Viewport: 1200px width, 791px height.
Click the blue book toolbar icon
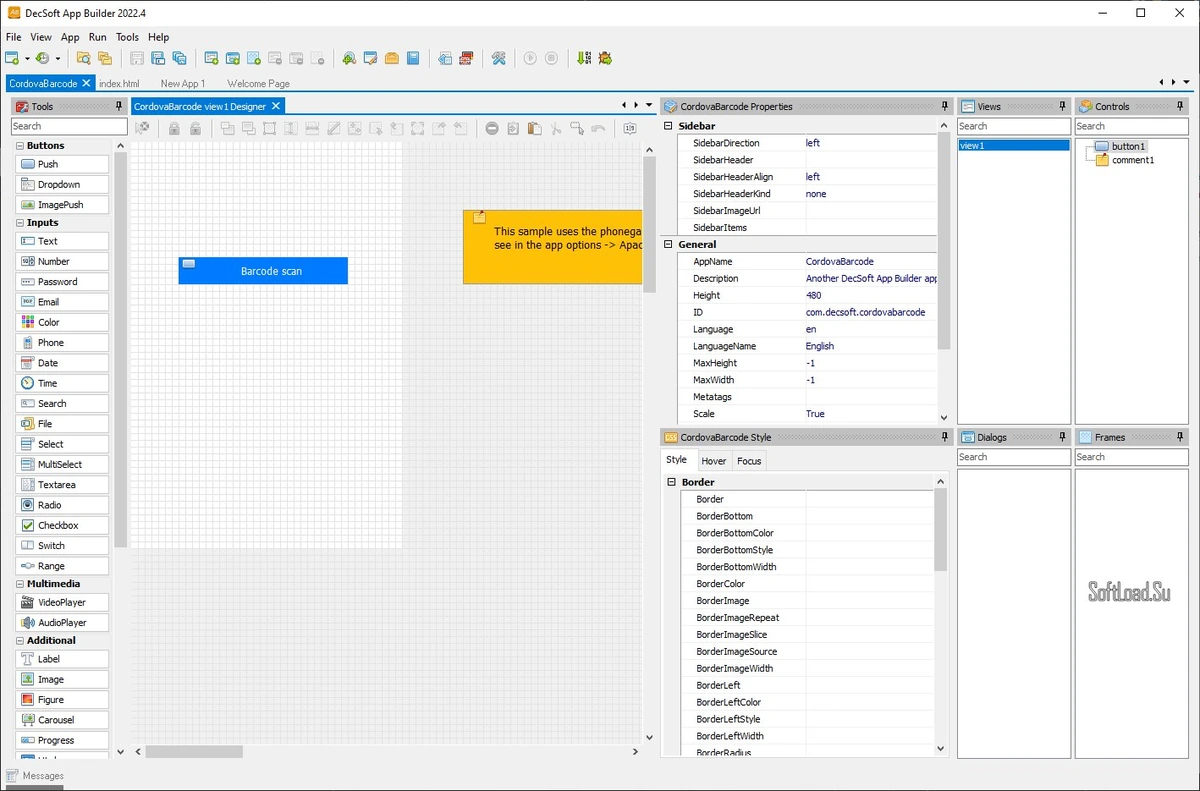click(x=413, y=58)
